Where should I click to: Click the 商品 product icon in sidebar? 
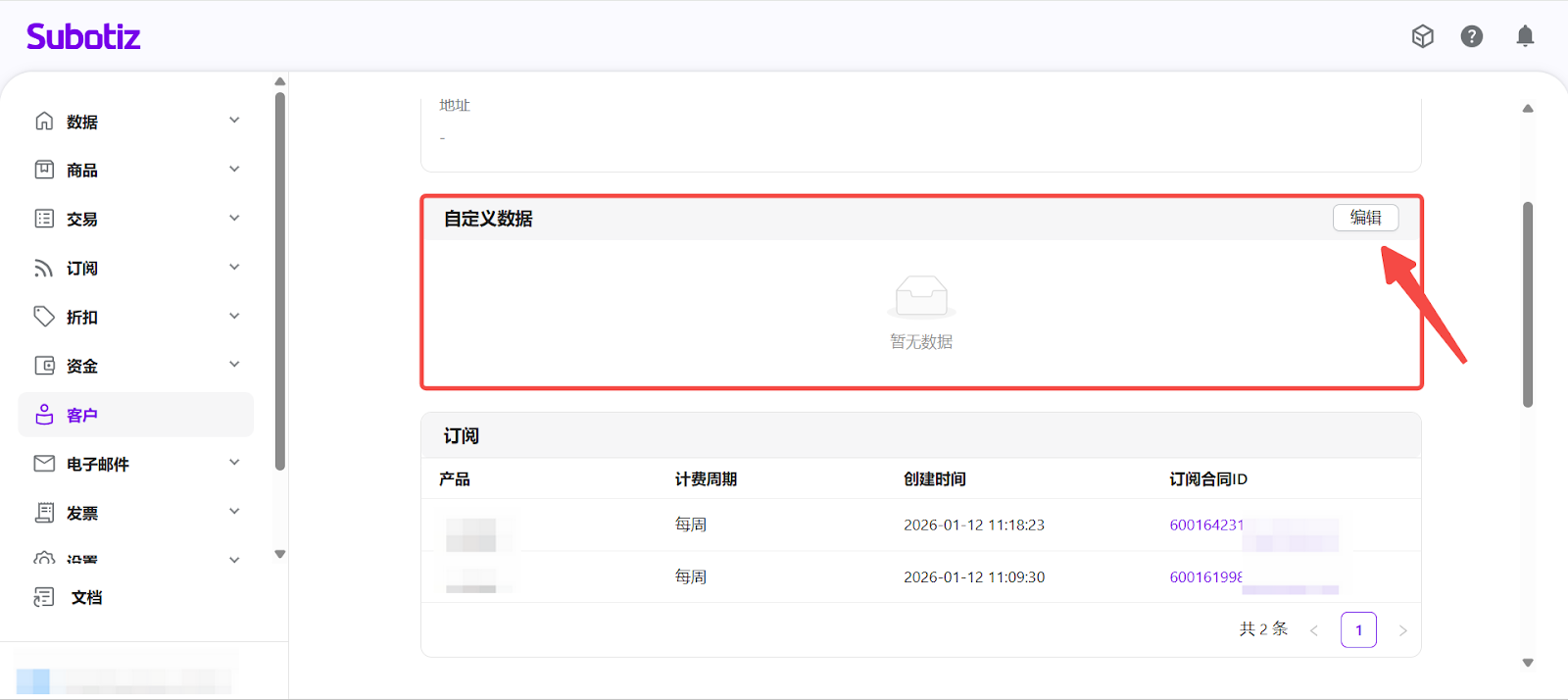click(x=44, y=170)
